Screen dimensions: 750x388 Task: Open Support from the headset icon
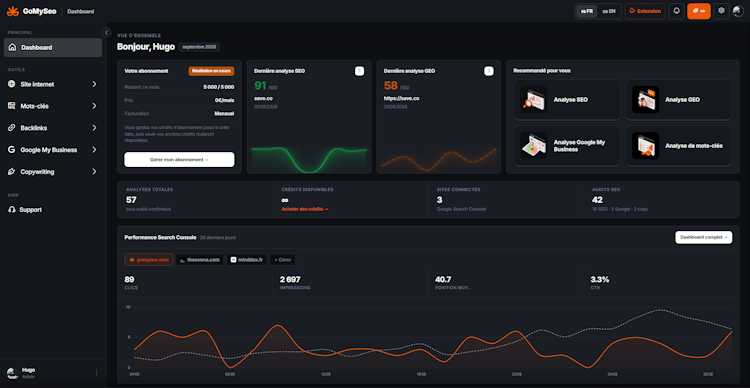pos(12,210)
